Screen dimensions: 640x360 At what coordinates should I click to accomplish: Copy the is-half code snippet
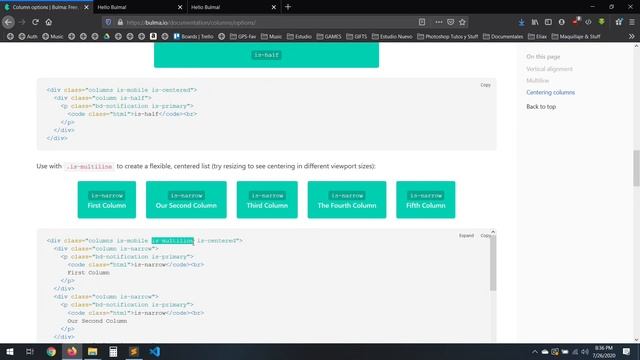(x=485, y=85)
